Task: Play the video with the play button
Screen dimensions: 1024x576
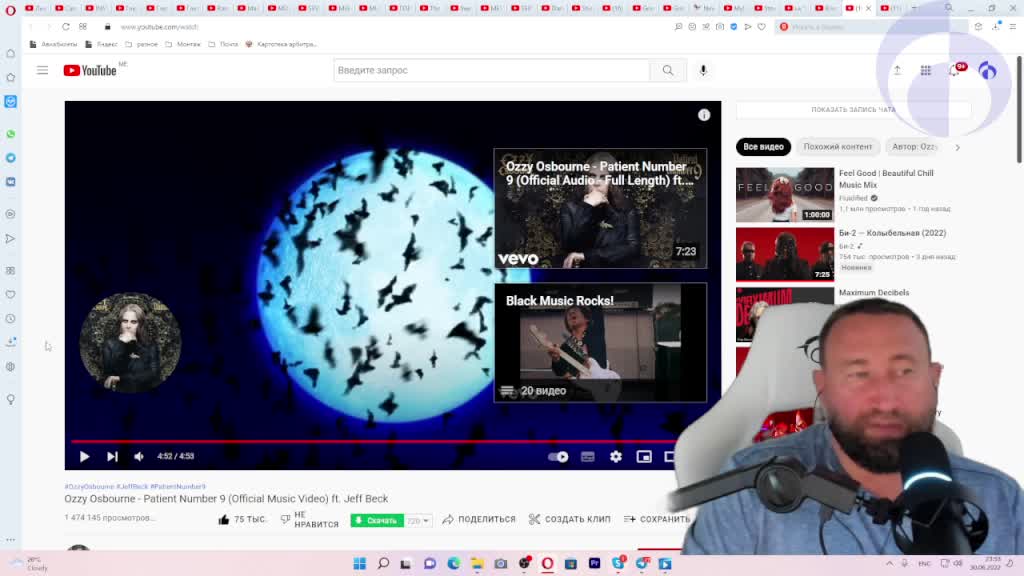Action: 84,456
